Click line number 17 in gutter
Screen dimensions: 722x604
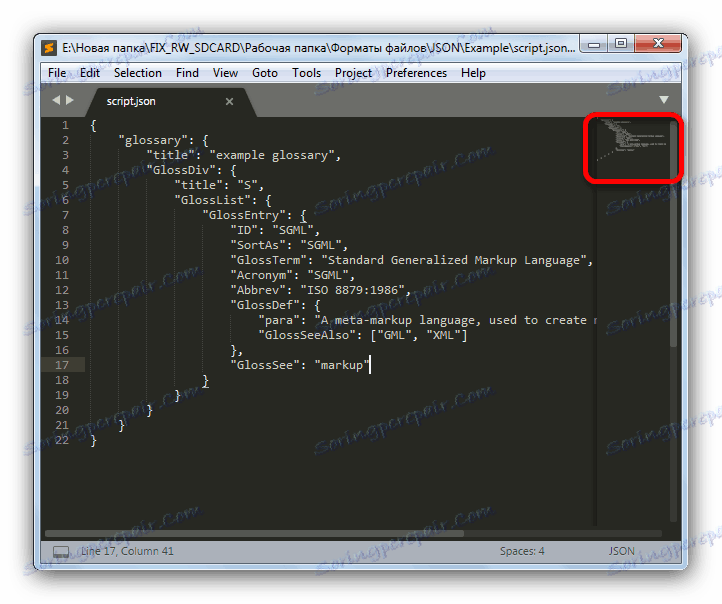(x=62, y=365)
